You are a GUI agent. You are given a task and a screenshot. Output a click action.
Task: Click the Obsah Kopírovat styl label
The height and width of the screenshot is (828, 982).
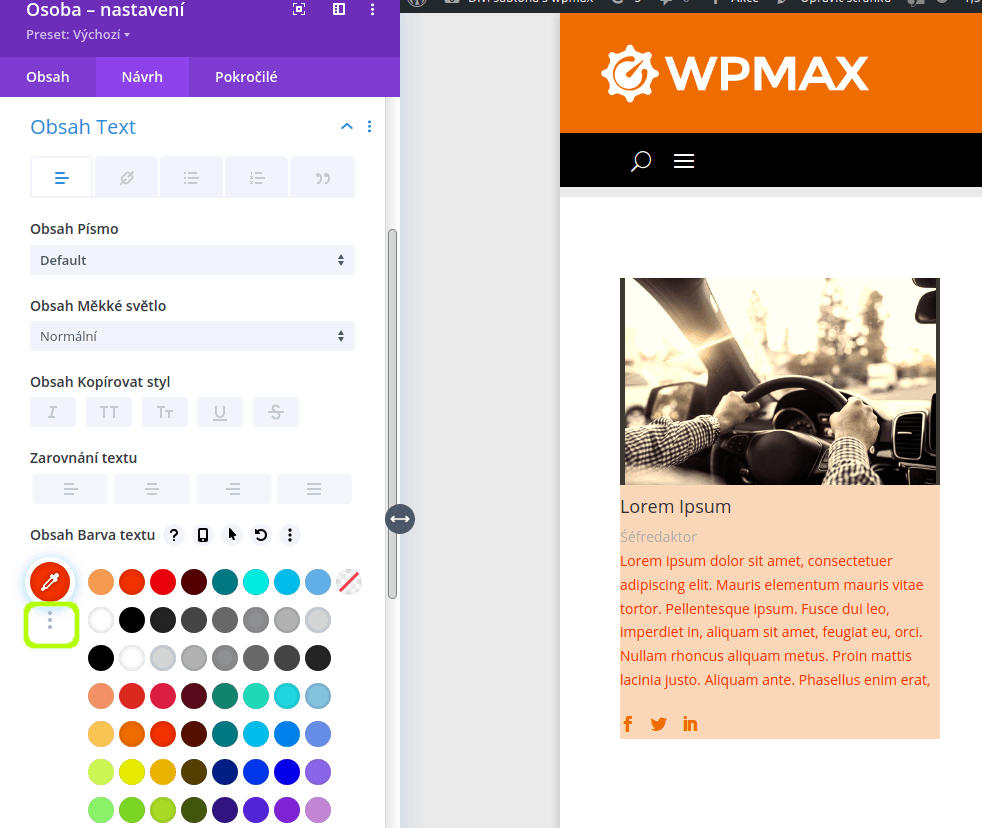coord(100,381)
